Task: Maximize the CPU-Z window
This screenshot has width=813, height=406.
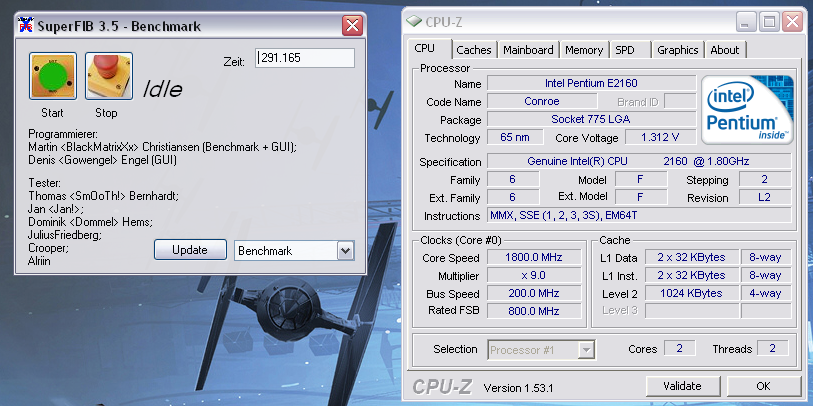Action: 769,22
